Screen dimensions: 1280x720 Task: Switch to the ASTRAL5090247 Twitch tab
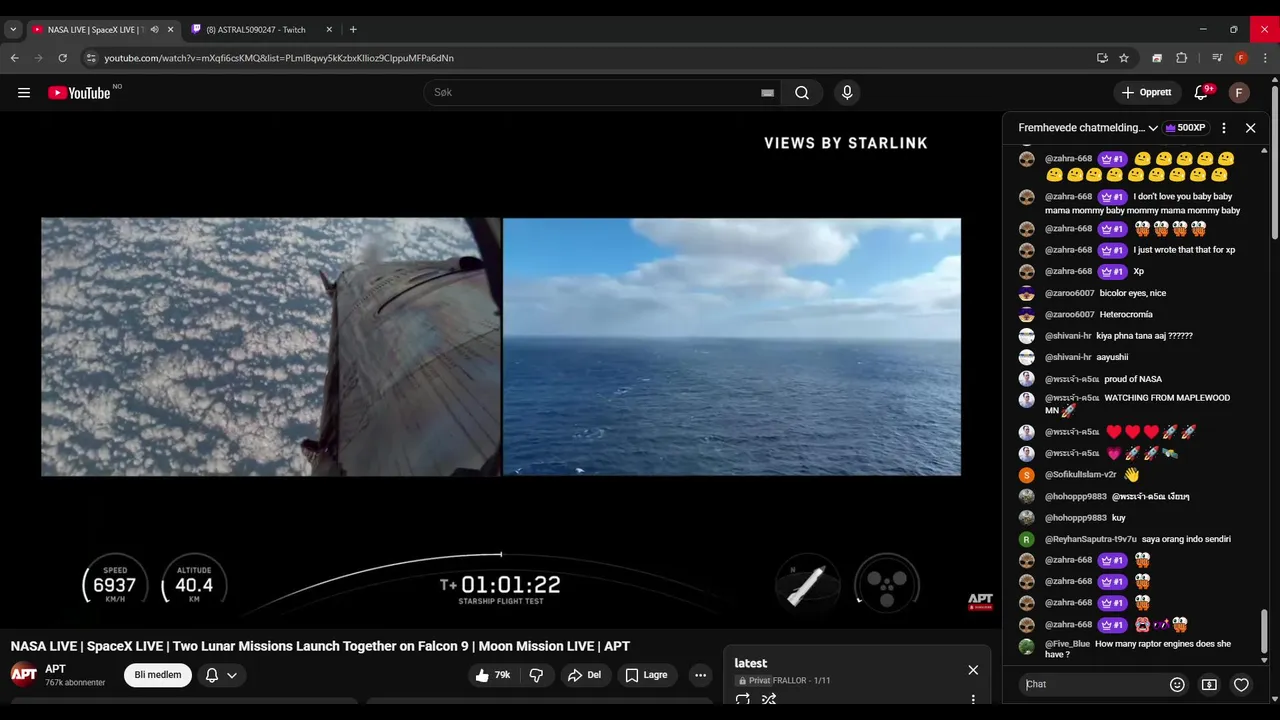(x=256, y=30)
